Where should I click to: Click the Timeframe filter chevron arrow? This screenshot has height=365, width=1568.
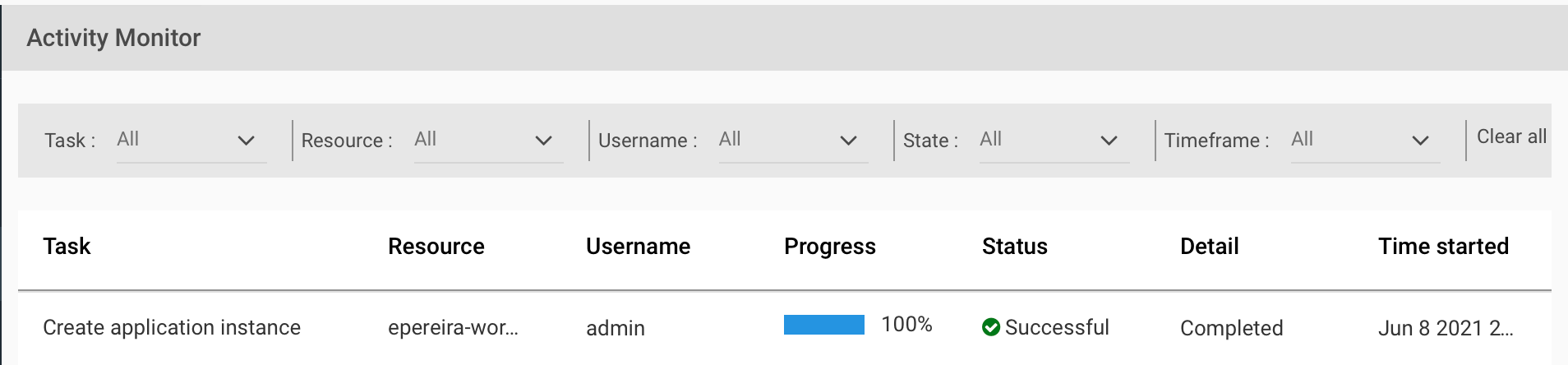(x=1420, y=141)
